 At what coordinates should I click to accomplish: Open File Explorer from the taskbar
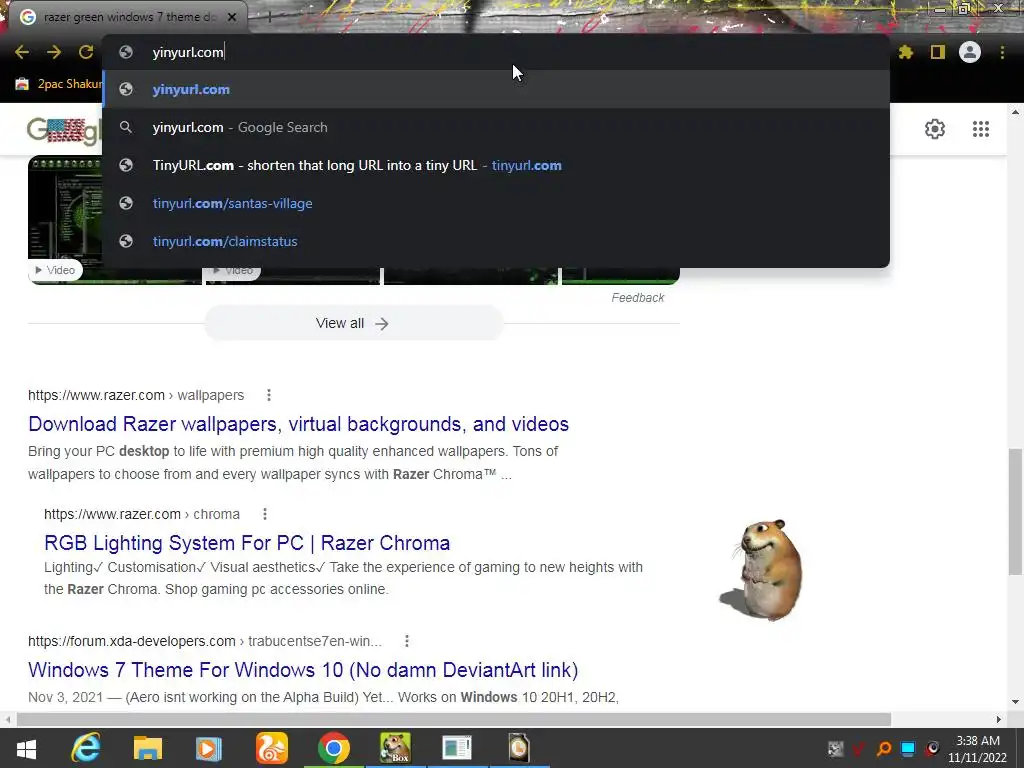point(148,748)
